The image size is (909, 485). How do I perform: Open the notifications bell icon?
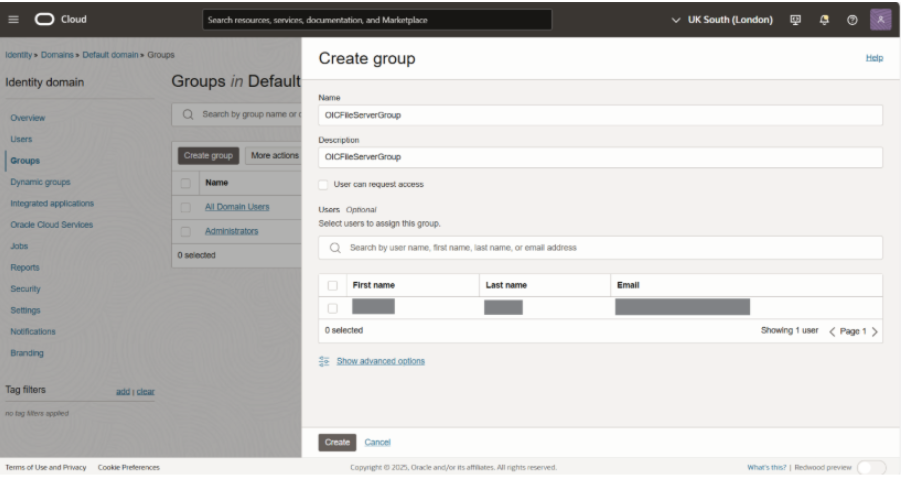point(823,20)
